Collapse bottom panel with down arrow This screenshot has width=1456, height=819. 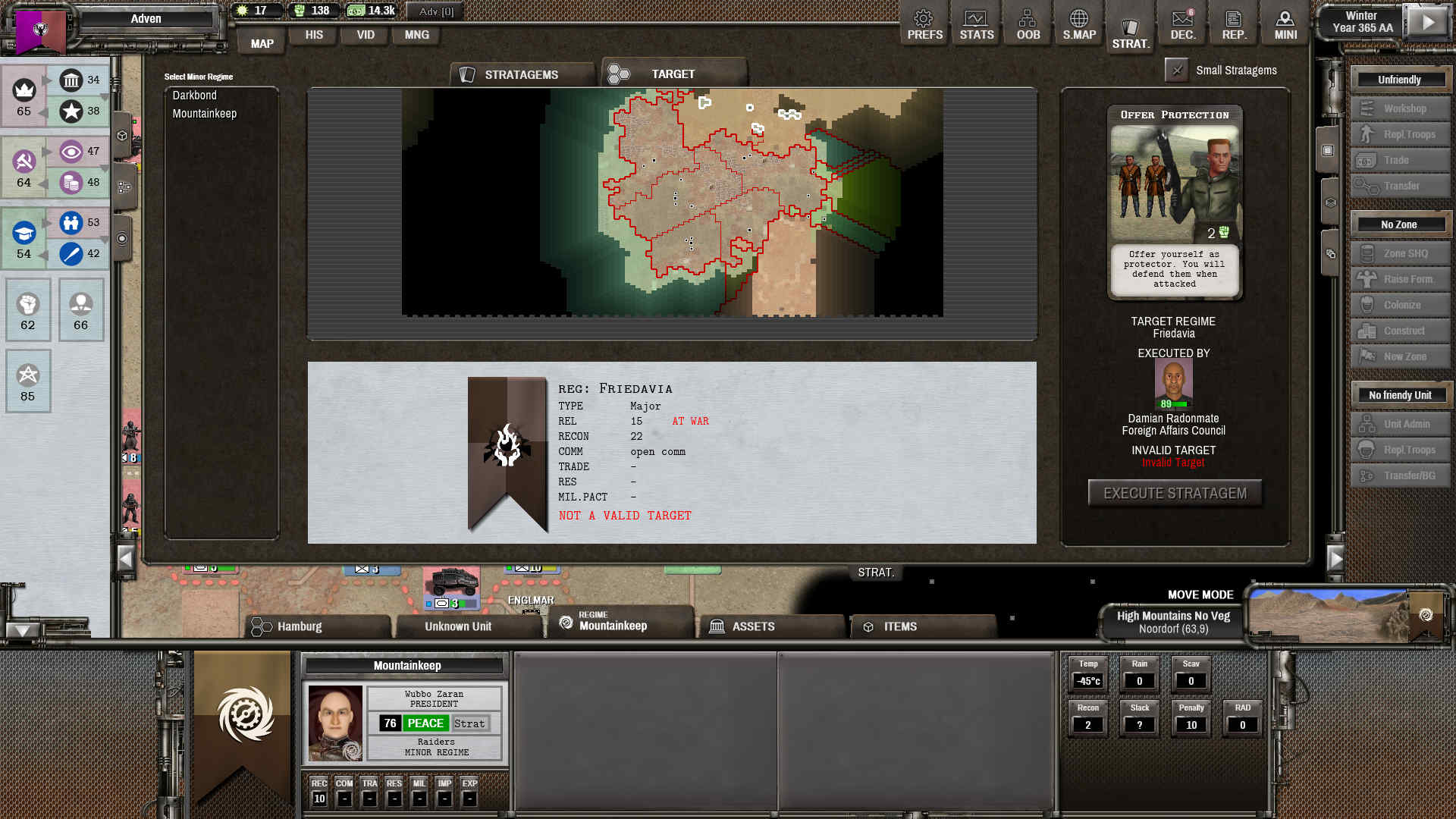tap(23, 630)
